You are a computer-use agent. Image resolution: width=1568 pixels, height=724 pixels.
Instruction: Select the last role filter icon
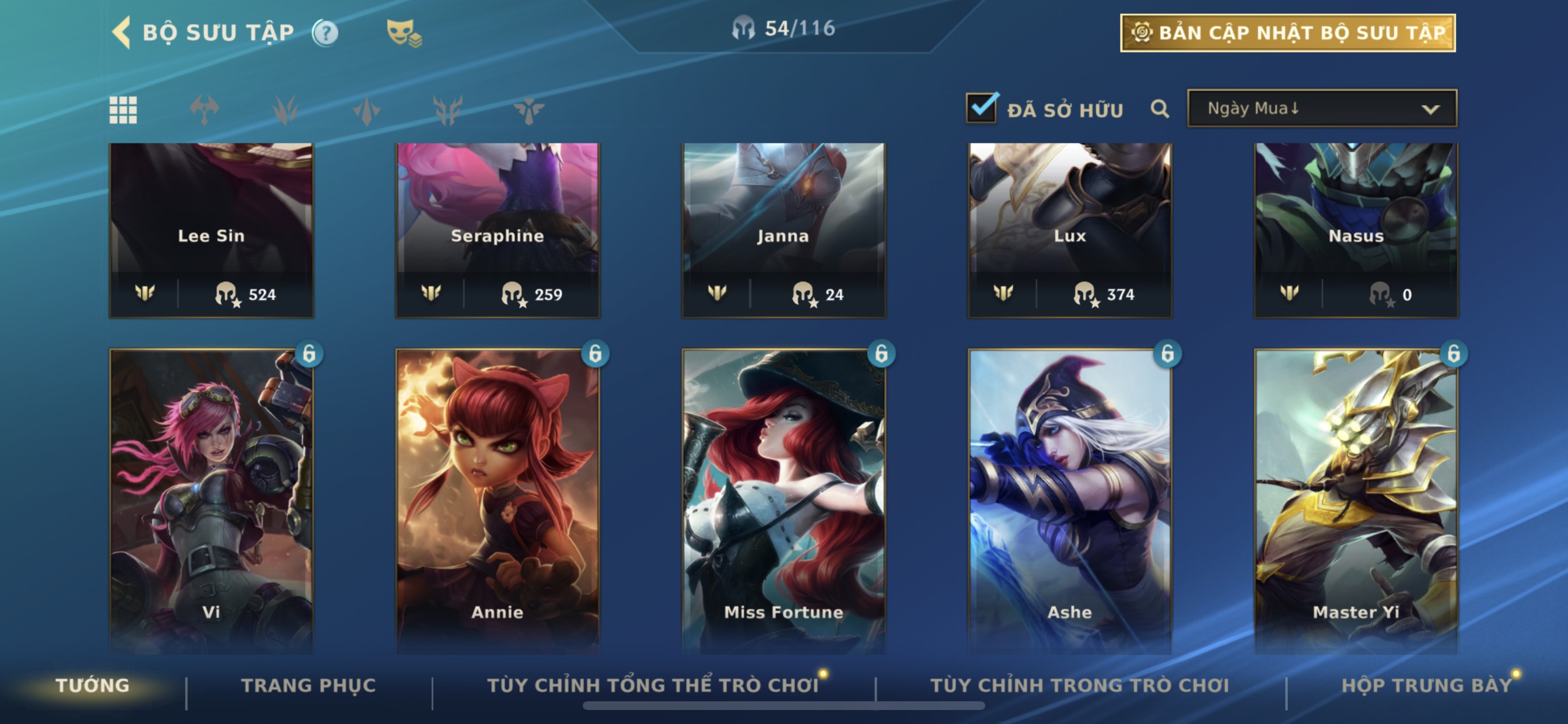(528, 110)
